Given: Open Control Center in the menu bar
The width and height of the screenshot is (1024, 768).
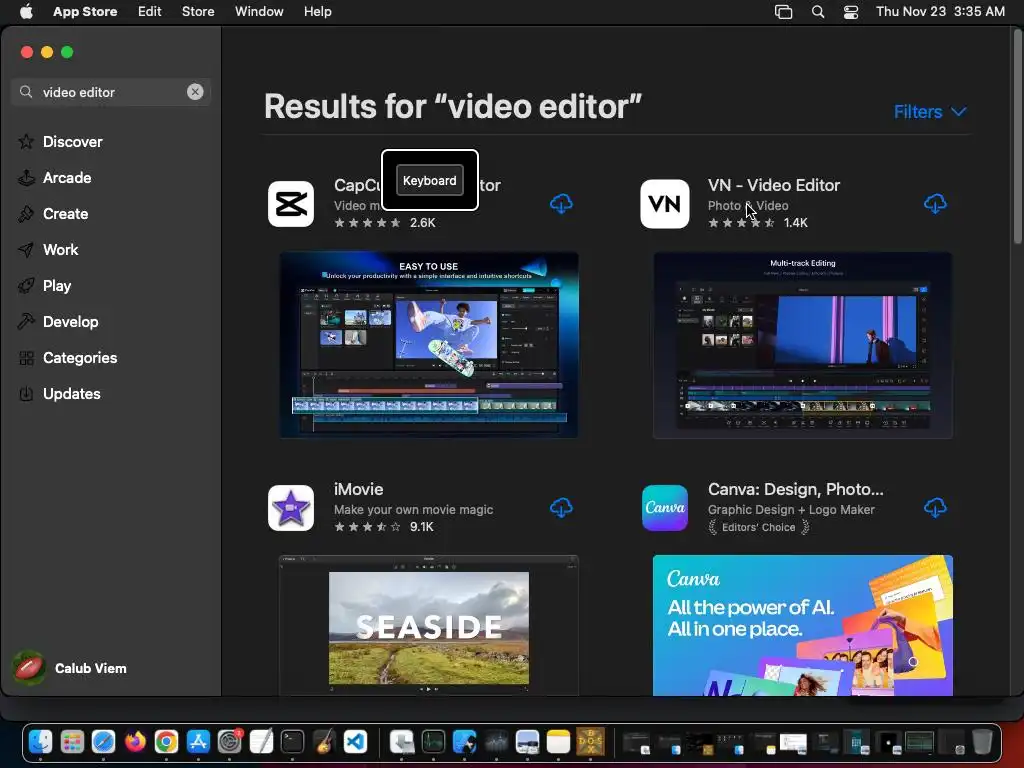Looking at the screenshot, I should [x=851, y=12].
